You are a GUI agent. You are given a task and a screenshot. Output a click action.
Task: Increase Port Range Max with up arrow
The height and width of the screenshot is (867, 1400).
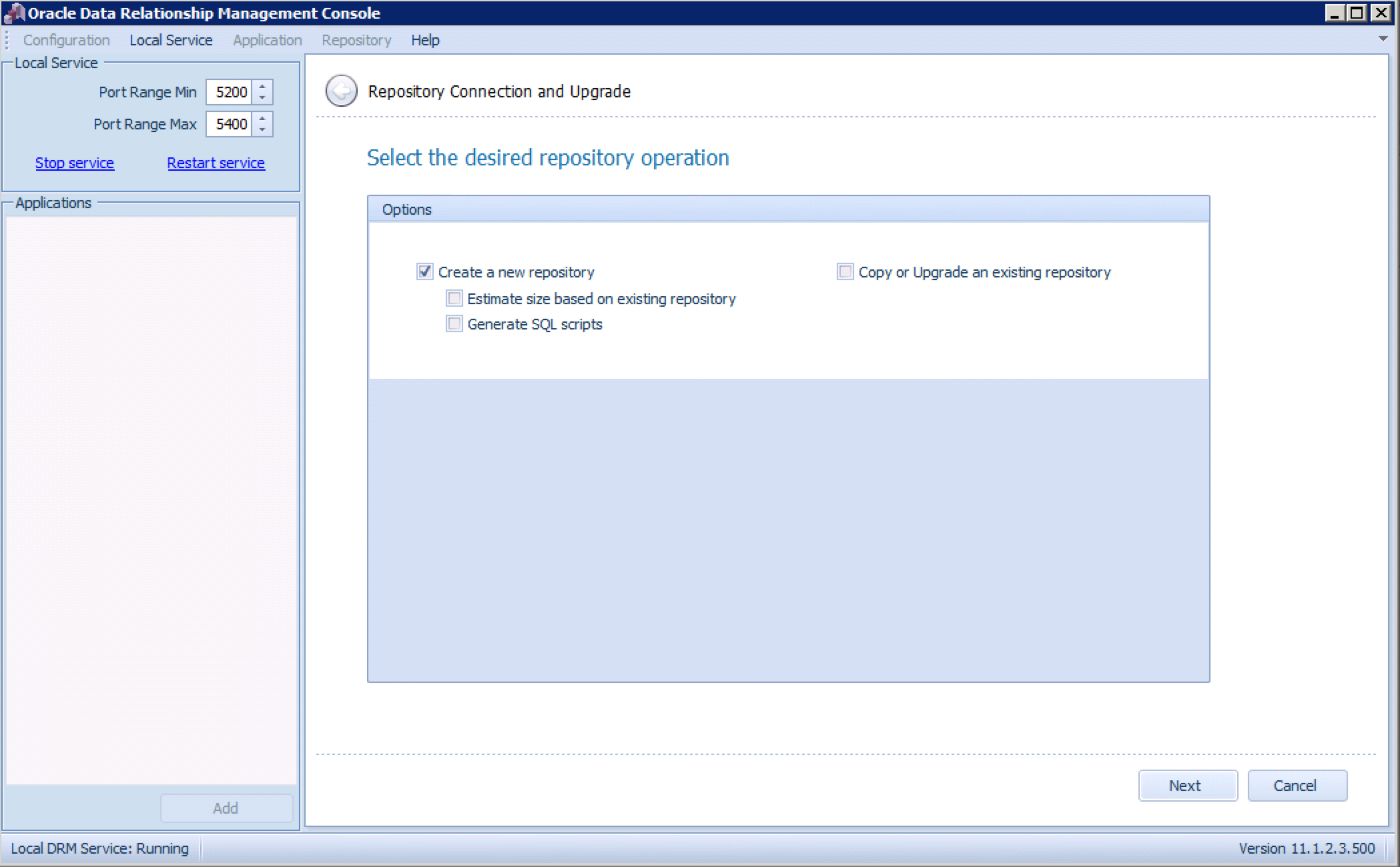pos(262,118)
